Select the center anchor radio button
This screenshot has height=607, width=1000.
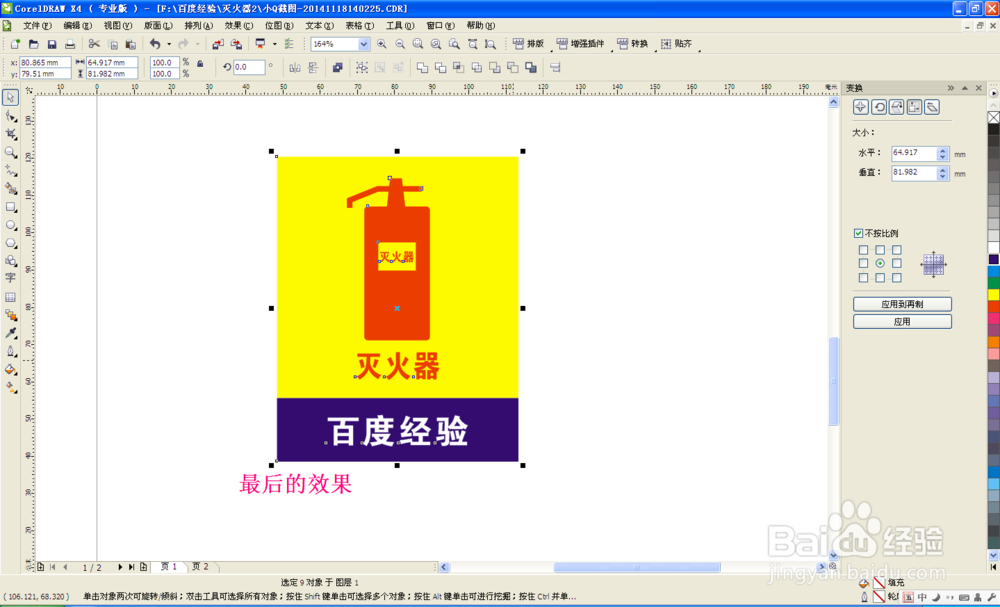tap(880, 262)
